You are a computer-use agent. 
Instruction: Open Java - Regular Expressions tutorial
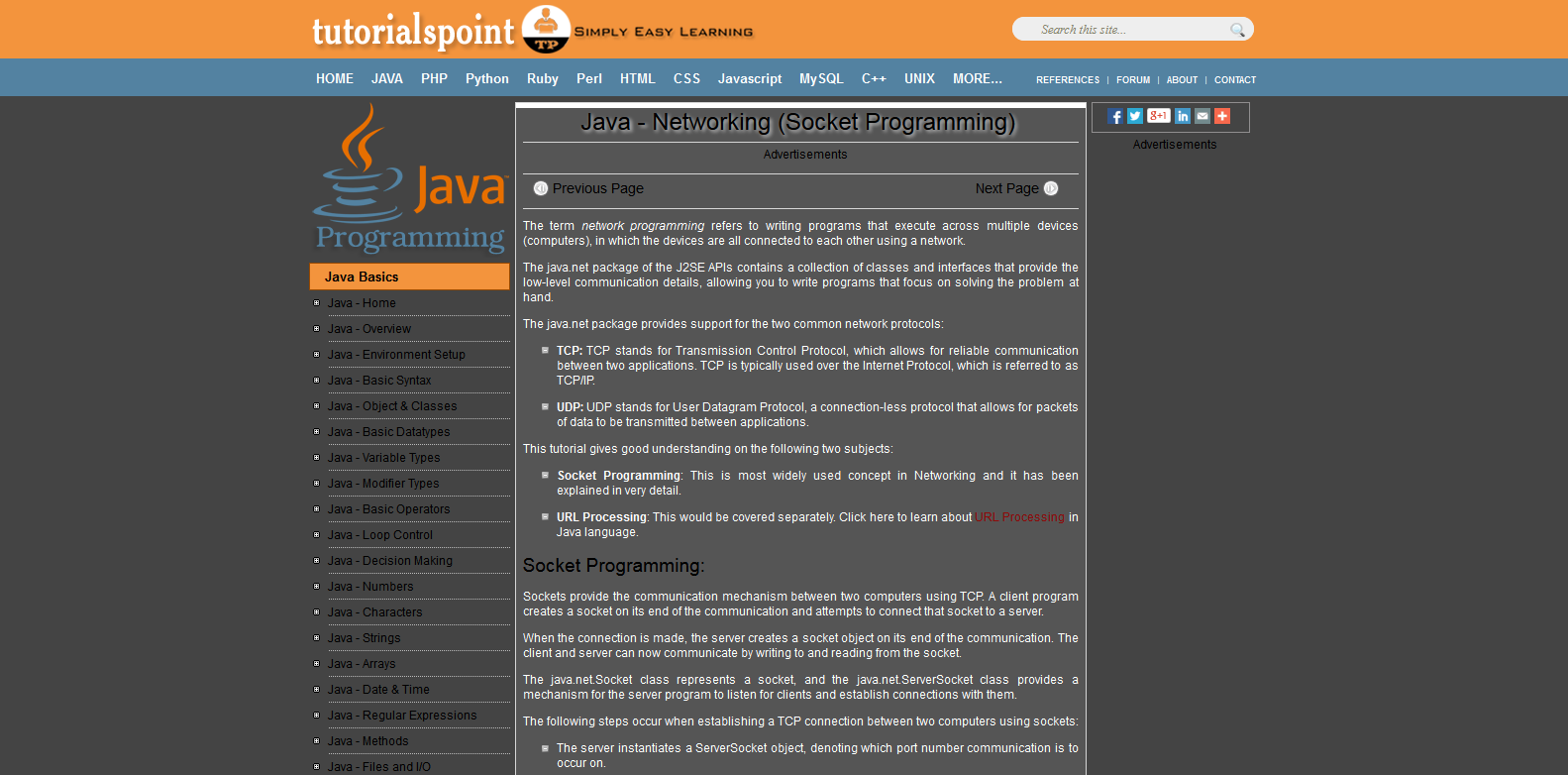click(402, 716)
